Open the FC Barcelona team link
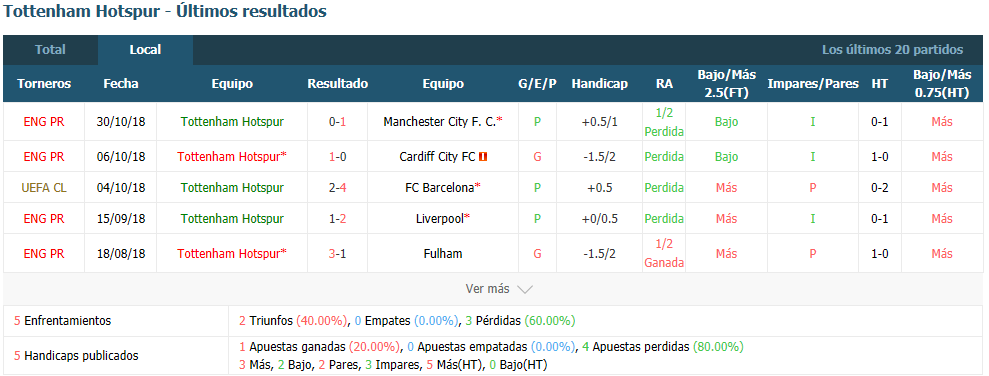The image size is (989, 376). tap(439, 187)
